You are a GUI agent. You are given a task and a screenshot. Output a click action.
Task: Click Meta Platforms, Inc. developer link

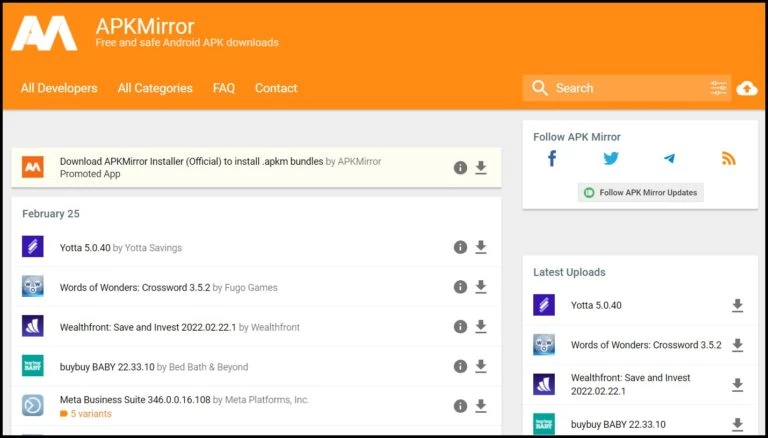[267, 400]
